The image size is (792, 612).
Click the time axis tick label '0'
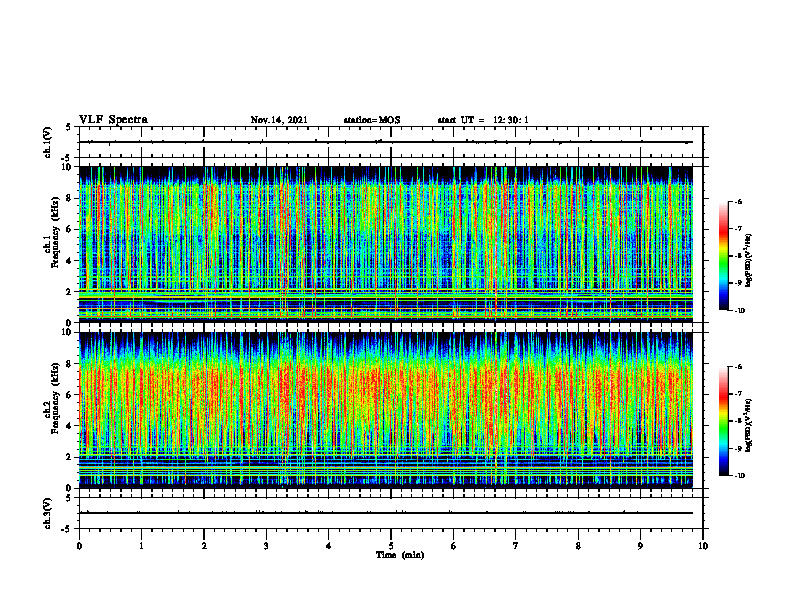pos(79,546)
